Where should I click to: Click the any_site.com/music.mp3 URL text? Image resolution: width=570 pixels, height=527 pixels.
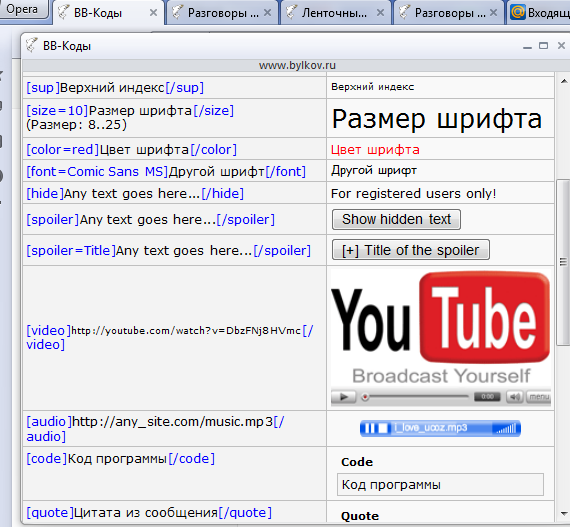click(x=172, y=422)
